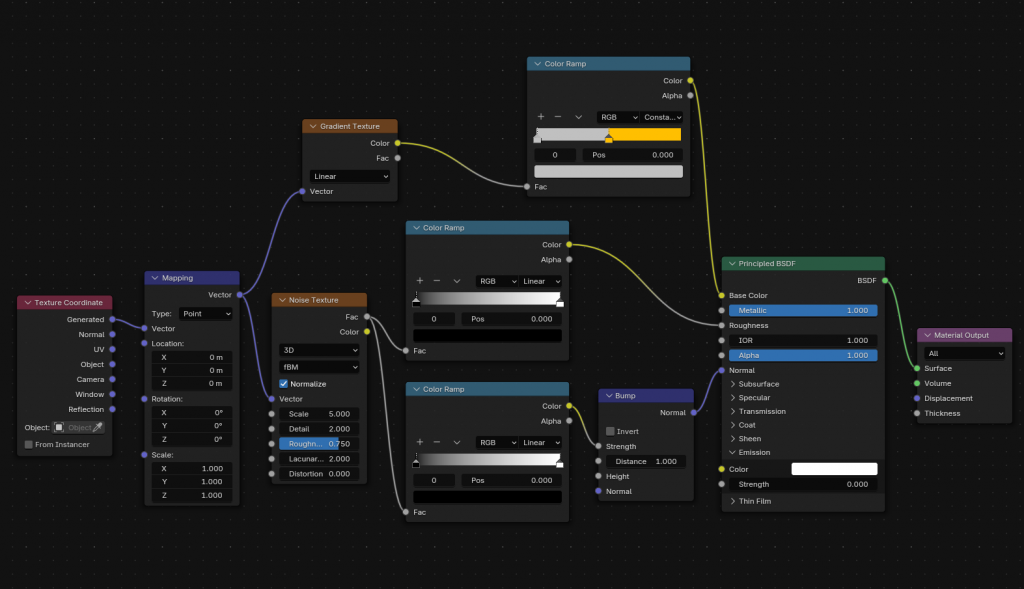Viewport: 1024px width, 589px height.
Task: Toggle the Normalize checkbox in Noise Texture
Action: coord(284,384)
